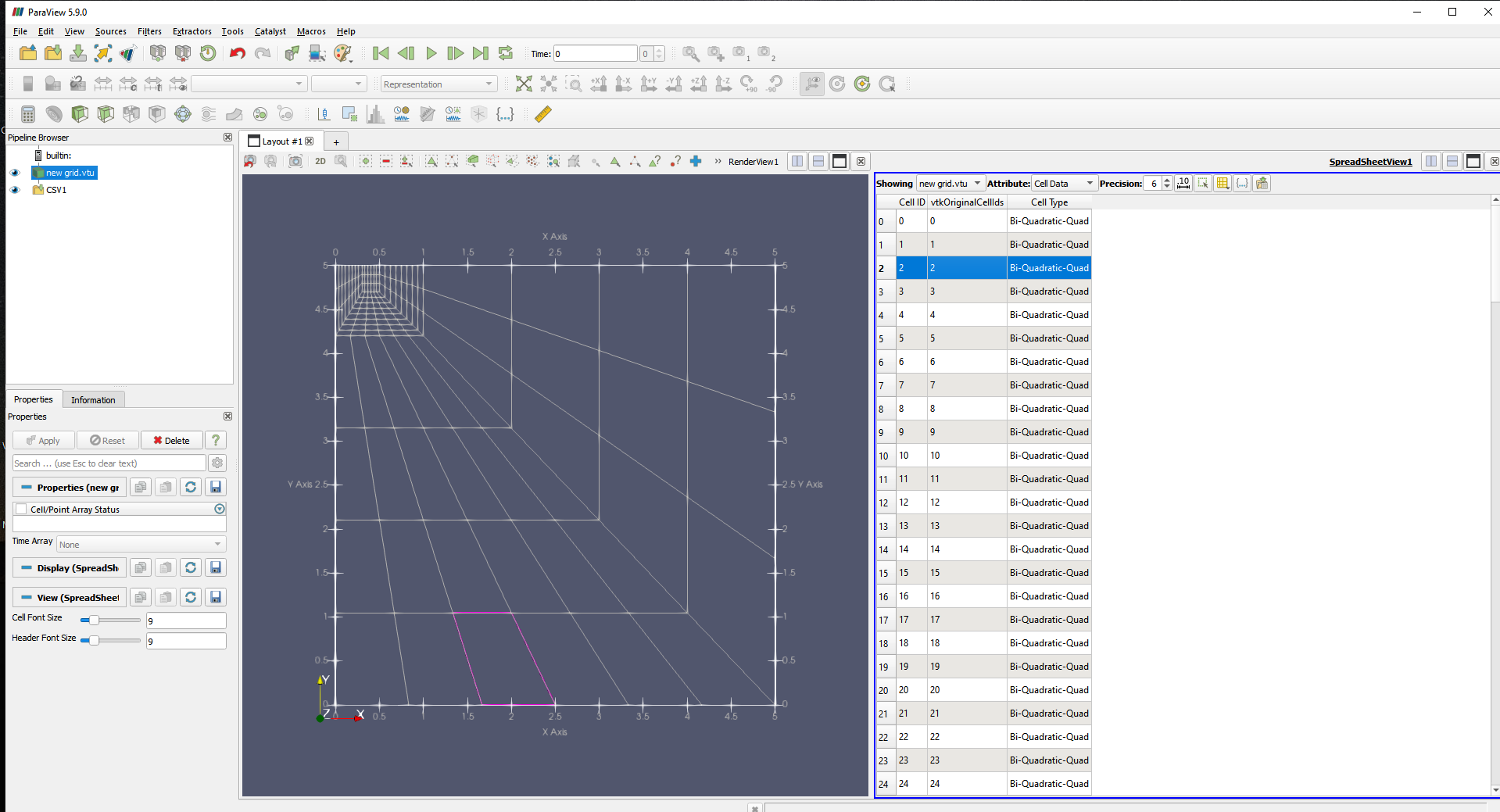1500x812 pixels.
Task: Open the Filters menu
Action: tap(149, 31)
